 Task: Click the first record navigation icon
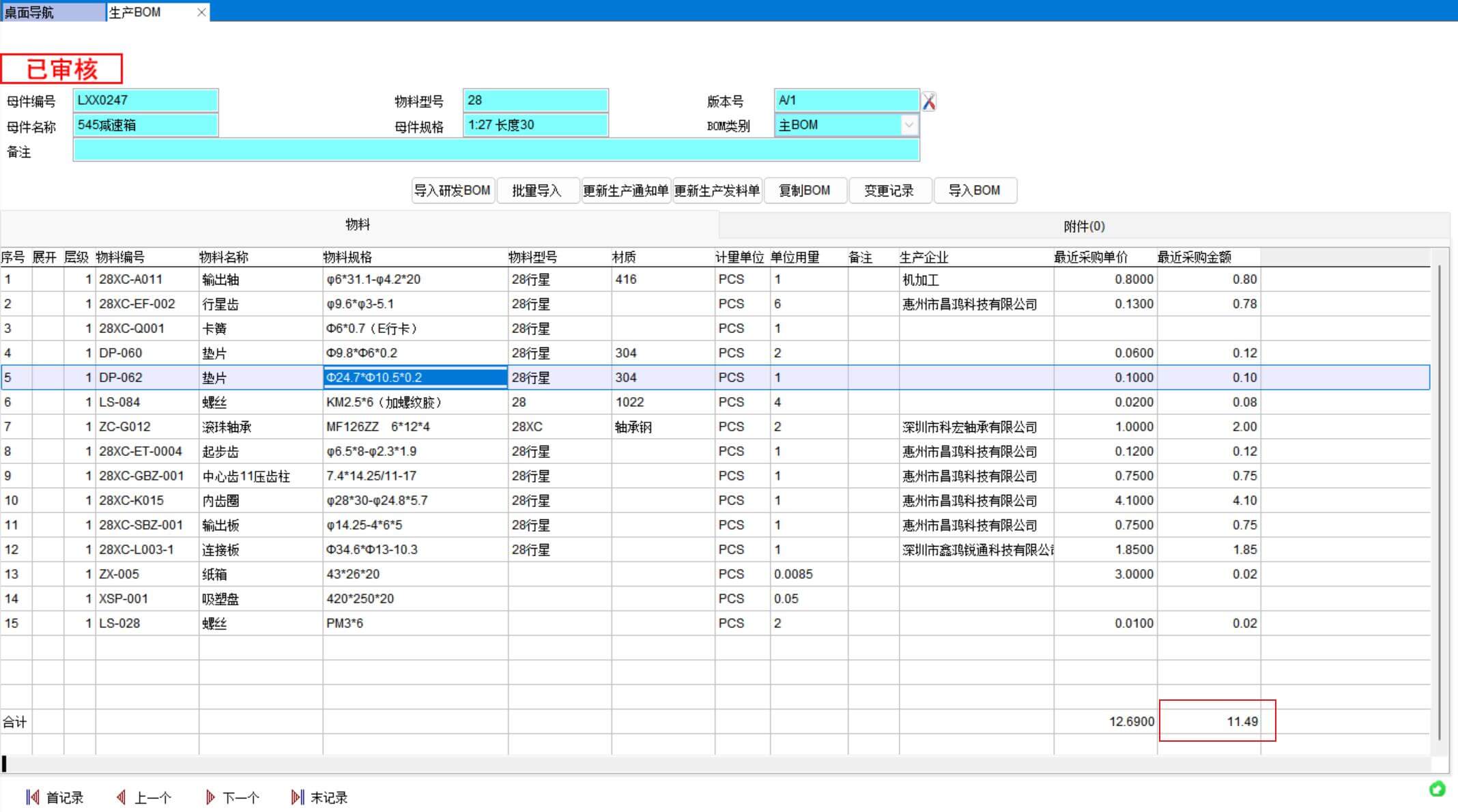click(32, 797)
